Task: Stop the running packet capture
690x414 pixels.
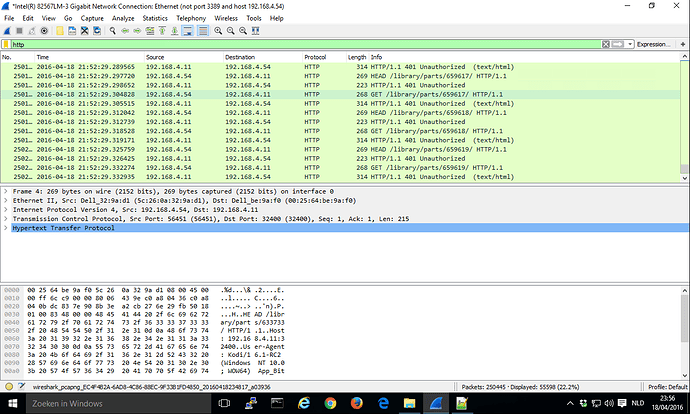Action: [x=19, y=31]
